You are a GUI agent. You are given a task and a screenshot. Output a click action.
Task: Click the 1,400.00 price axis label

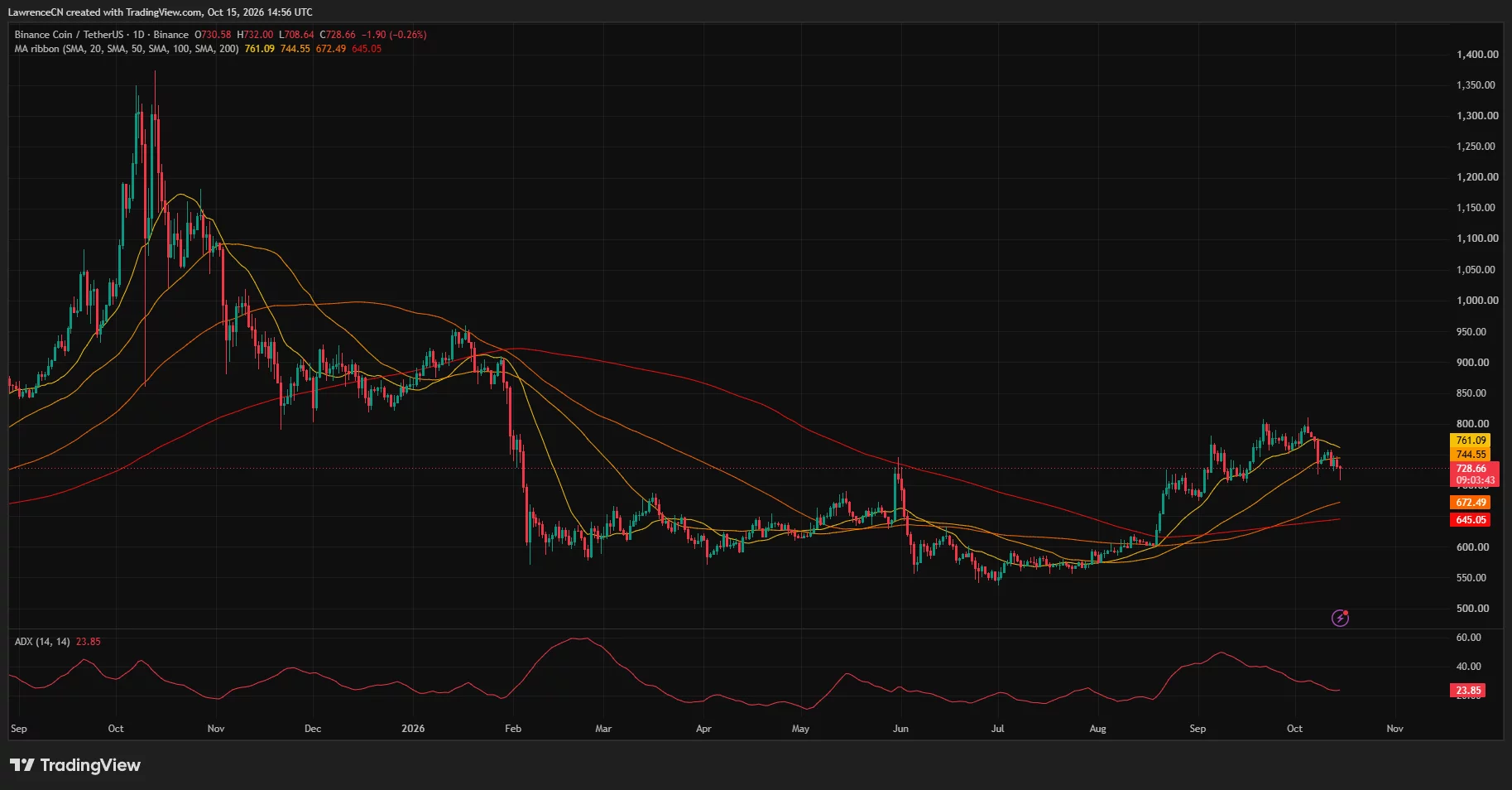pos(1477,55)
